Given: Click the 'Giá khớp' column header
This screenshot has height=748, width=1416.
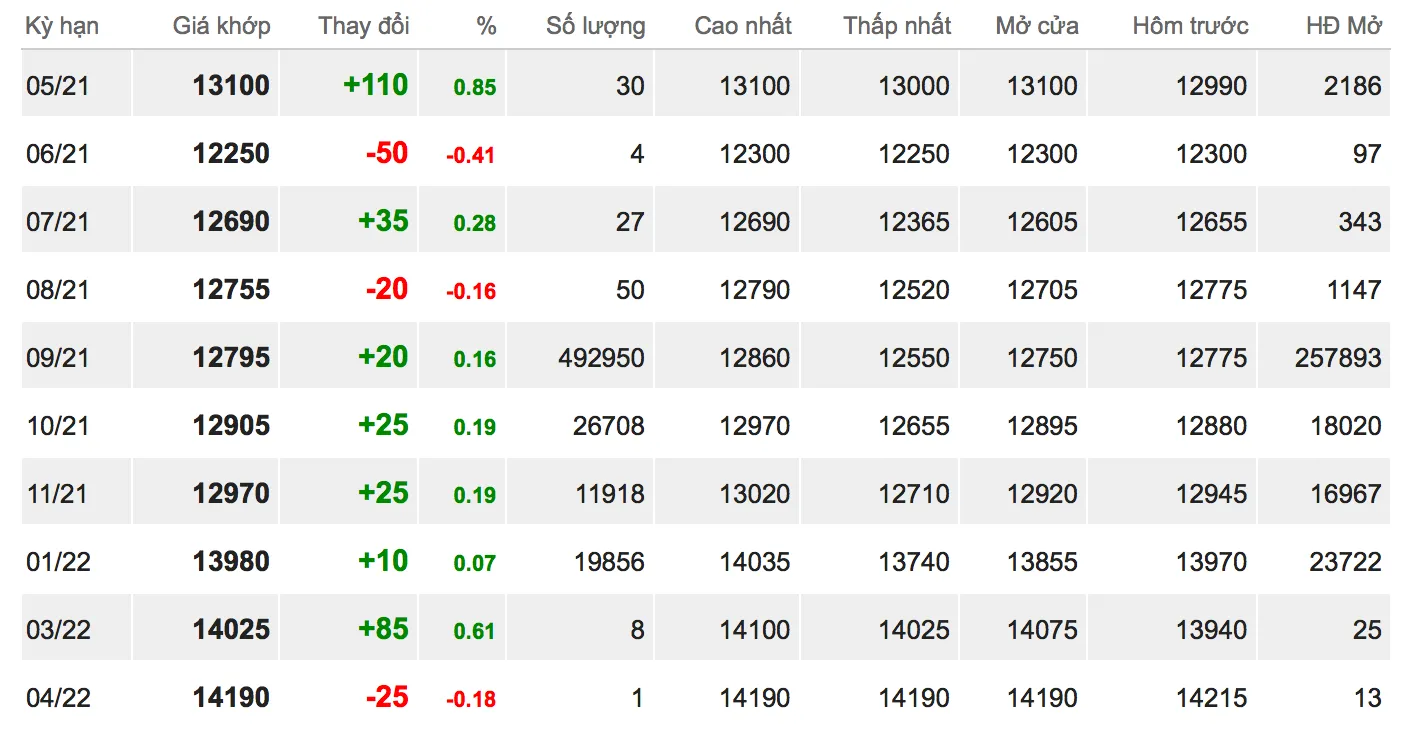Looking at the screenshot, I should tap(221, 26).
